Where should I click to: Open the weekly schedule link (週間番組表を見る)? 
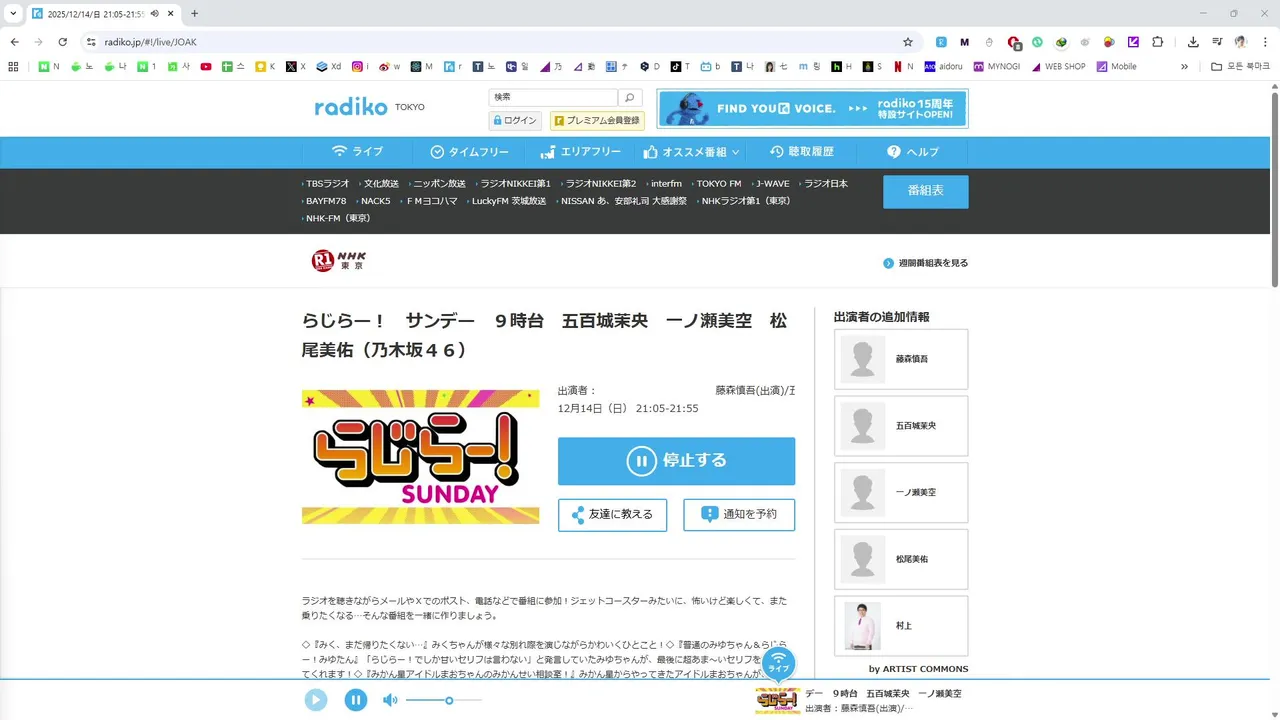925,263
